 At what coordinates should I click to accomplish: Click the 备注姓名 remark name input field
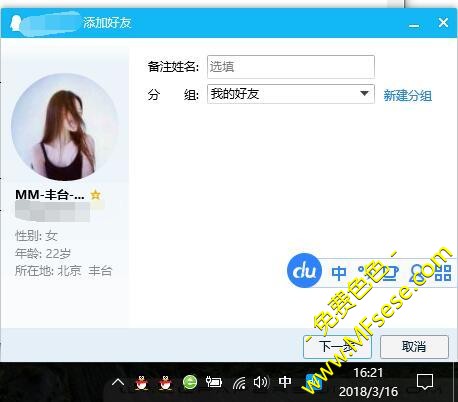[291, 67]
